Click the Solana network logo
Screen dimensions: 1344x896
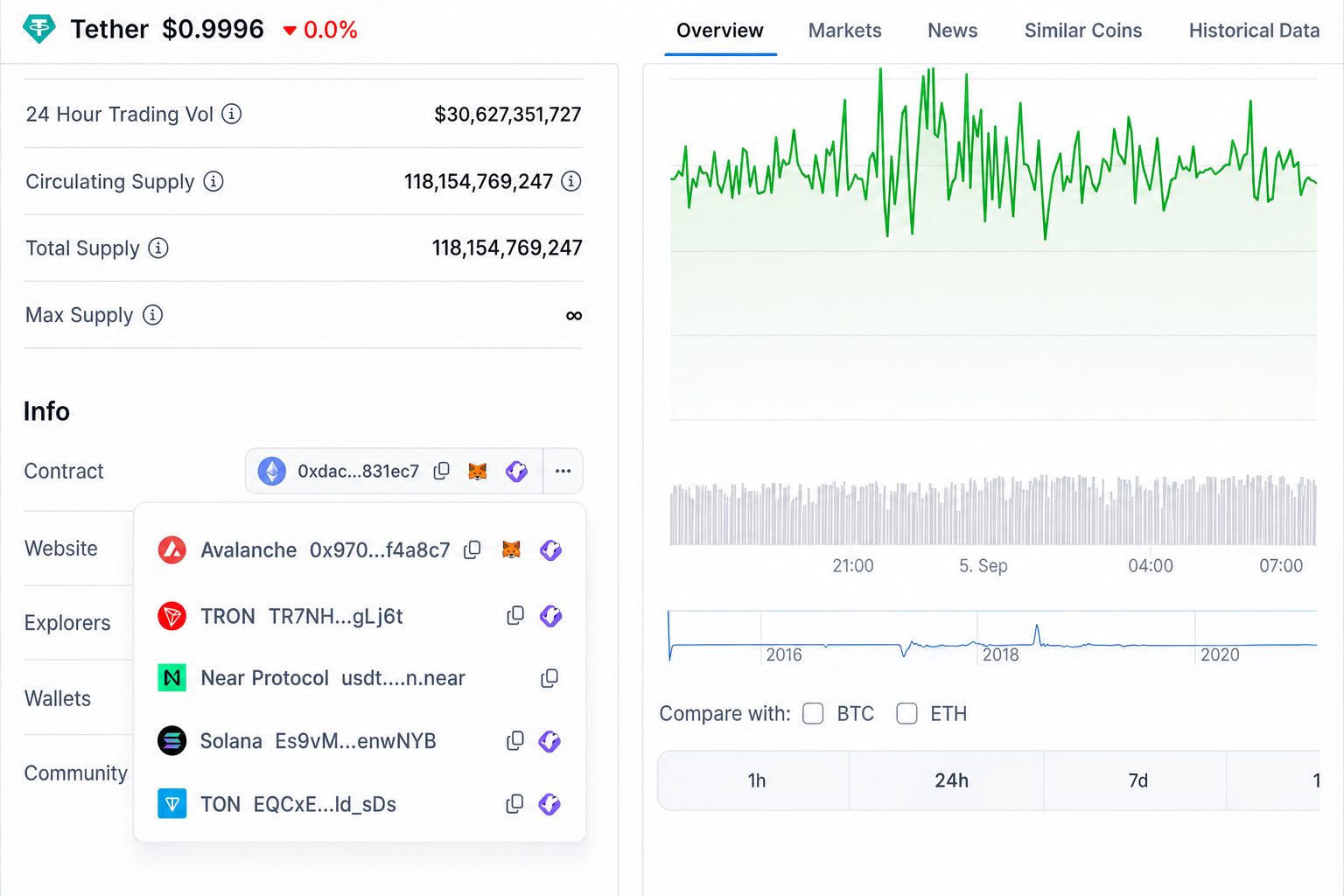[x=171, y=741]
